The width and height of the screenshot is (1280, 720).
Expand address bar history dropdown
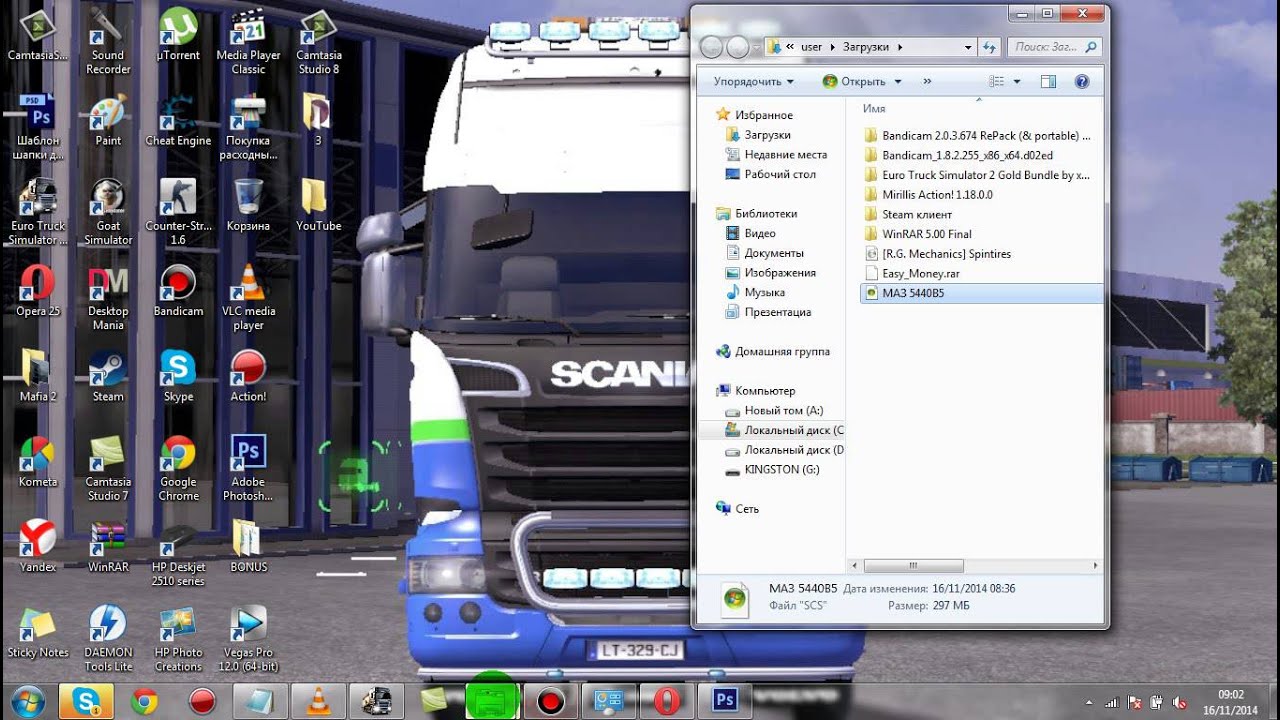[x=968, y=47]
